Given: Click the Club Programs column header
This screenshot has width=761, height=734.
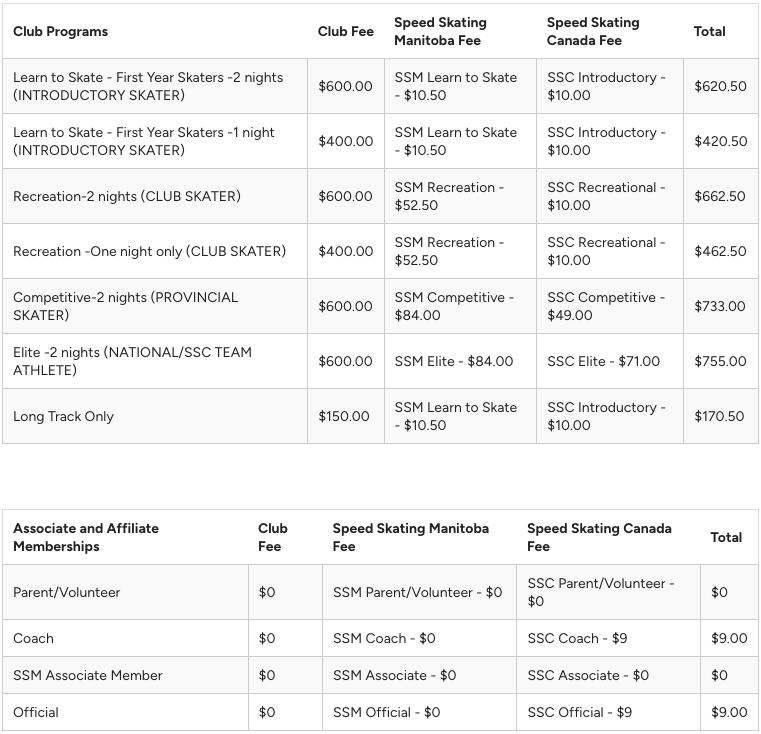Looking at the screenshot, I should [60, 31].
